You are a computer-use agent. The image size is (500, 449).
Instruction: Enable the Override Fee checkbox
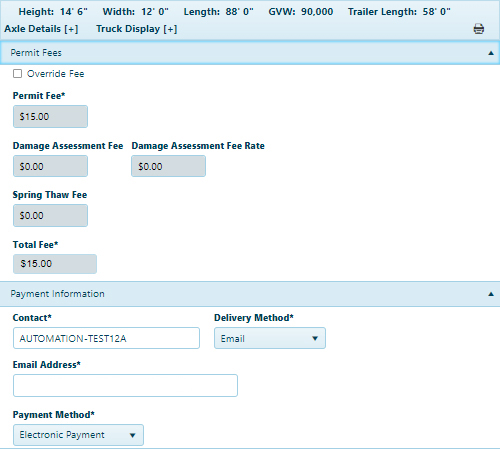coord(17,74)
